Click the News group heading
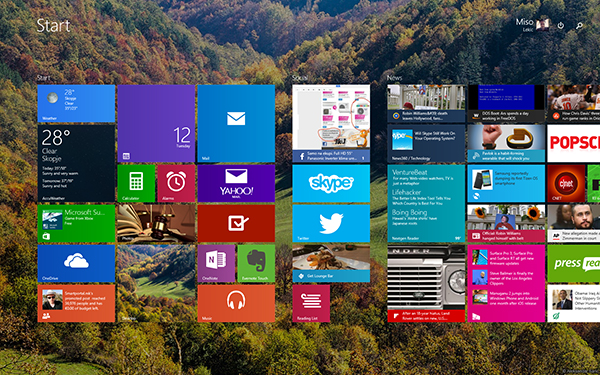This screenshot has width=600, height=375. coord(394,78)
